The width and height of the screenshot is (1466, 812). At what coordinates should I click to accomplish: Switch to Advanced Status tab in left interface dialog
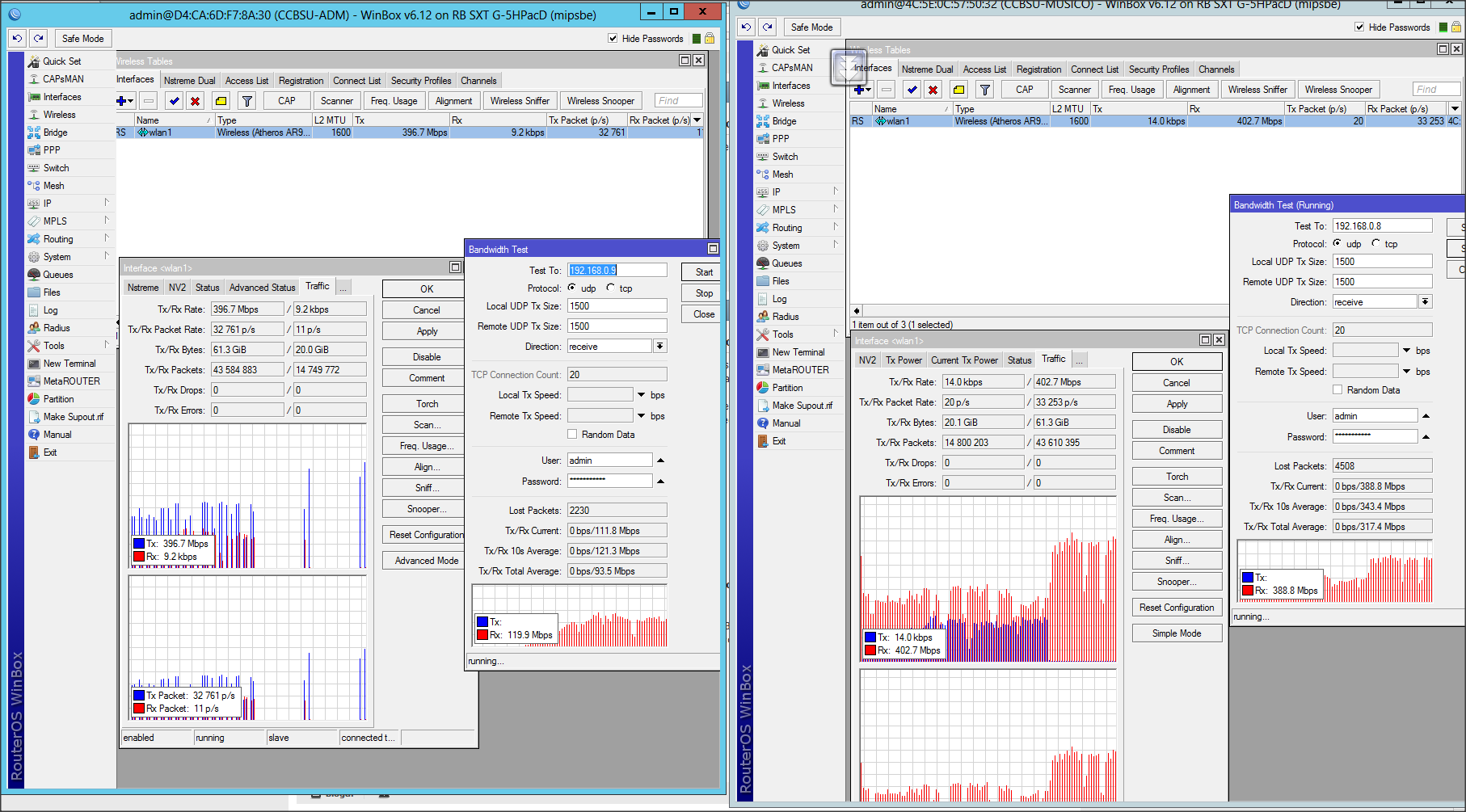pyautogui.click(x=262, y=288)
